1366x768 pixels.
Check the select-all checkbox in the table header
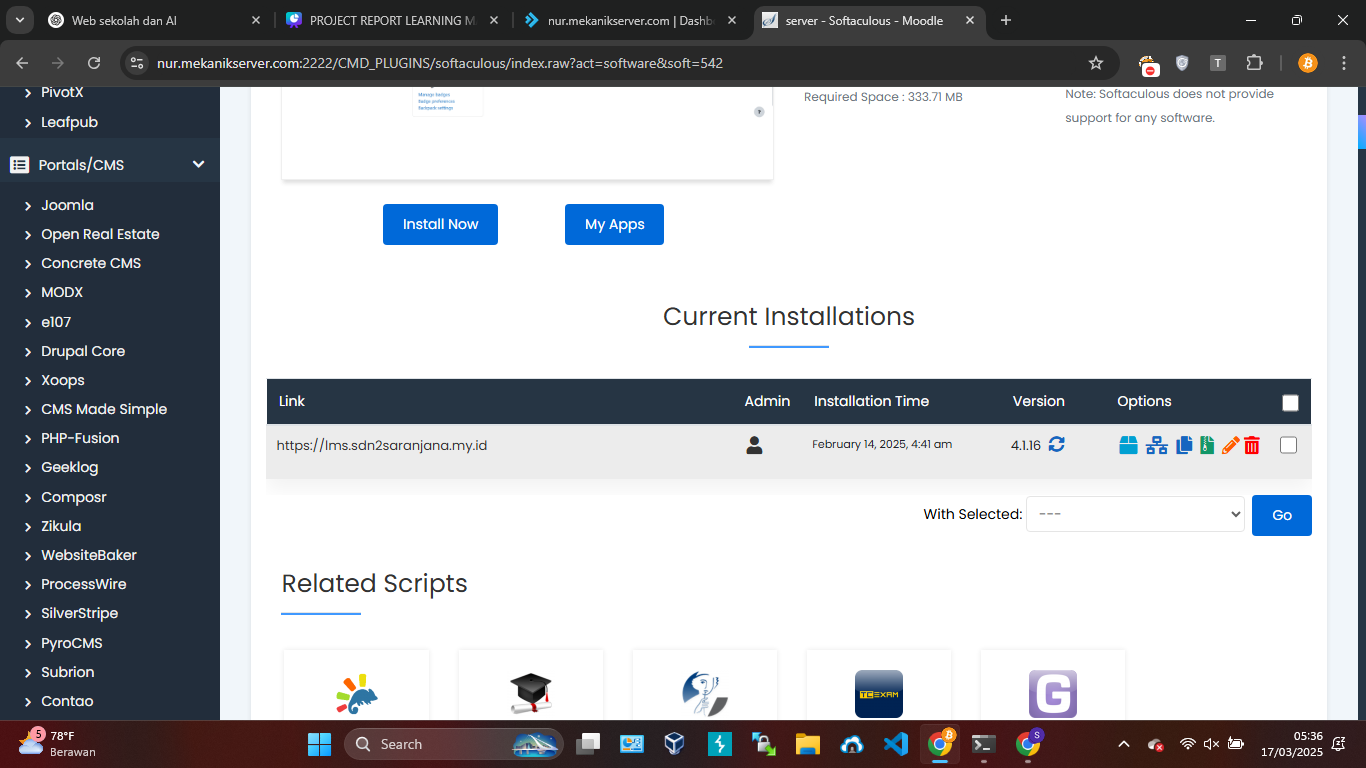click(x=1290, y=403)
